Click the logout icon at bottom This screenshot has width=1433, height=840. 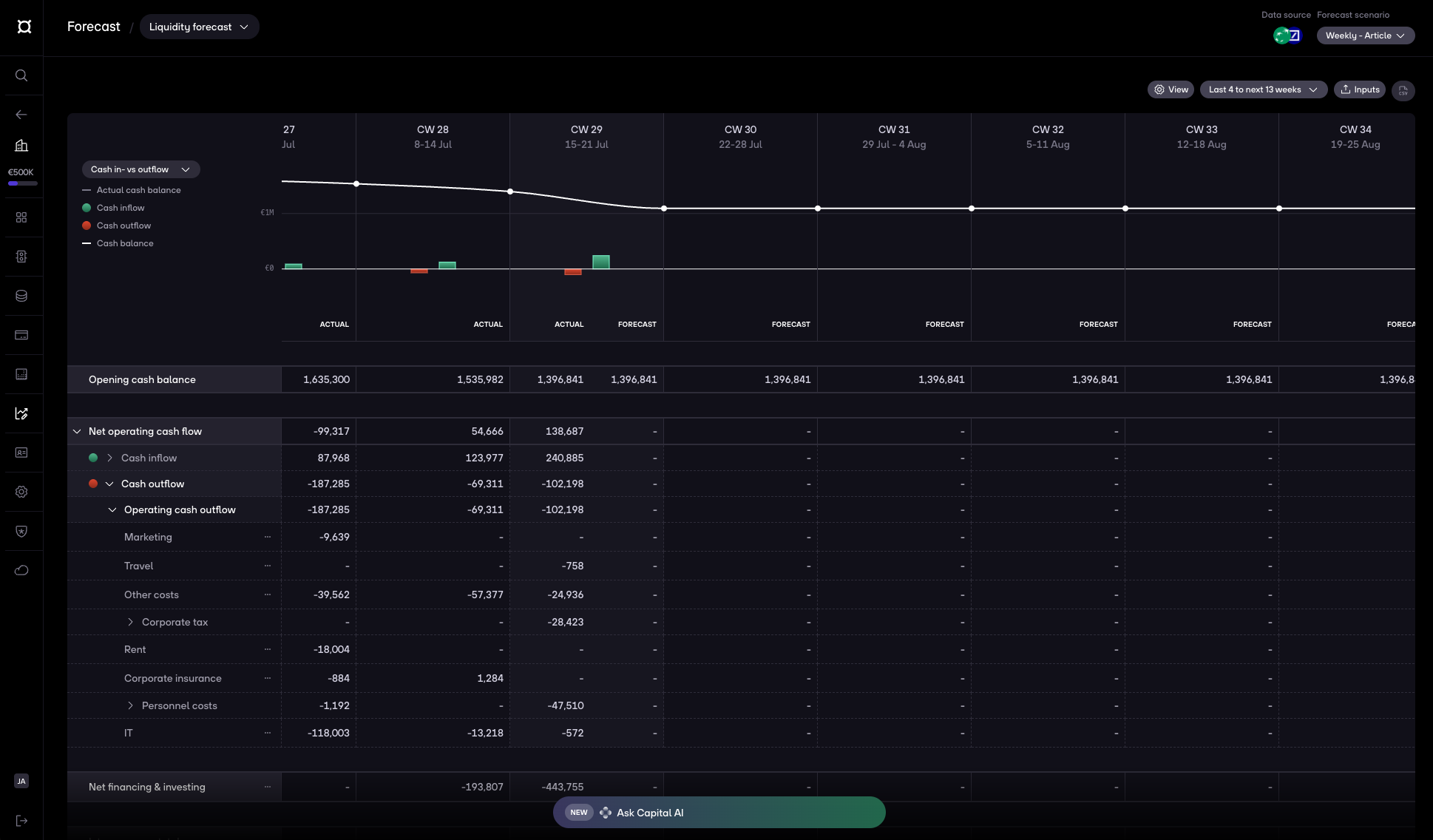tap(21, 820)
